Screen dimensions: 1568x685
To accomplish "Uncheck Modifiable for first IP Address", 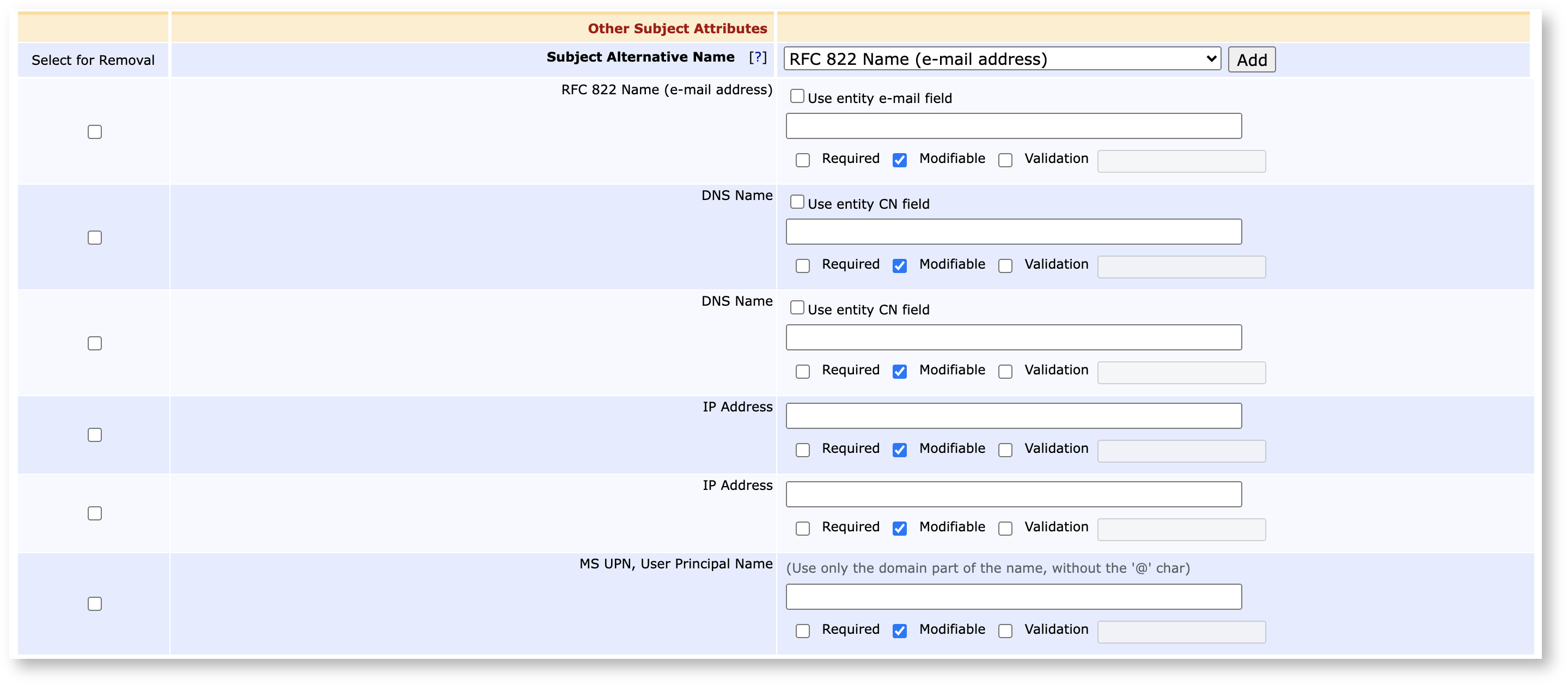I will (899, 450).
